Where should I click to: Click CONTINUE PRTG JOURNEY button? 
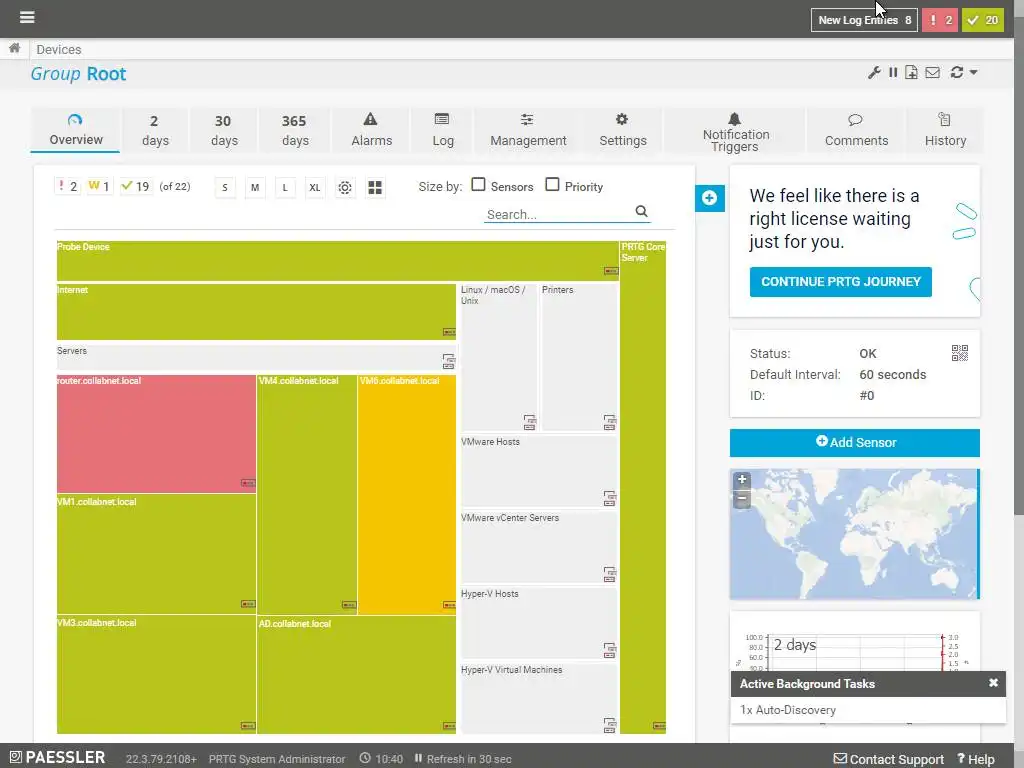pos(840,281)
